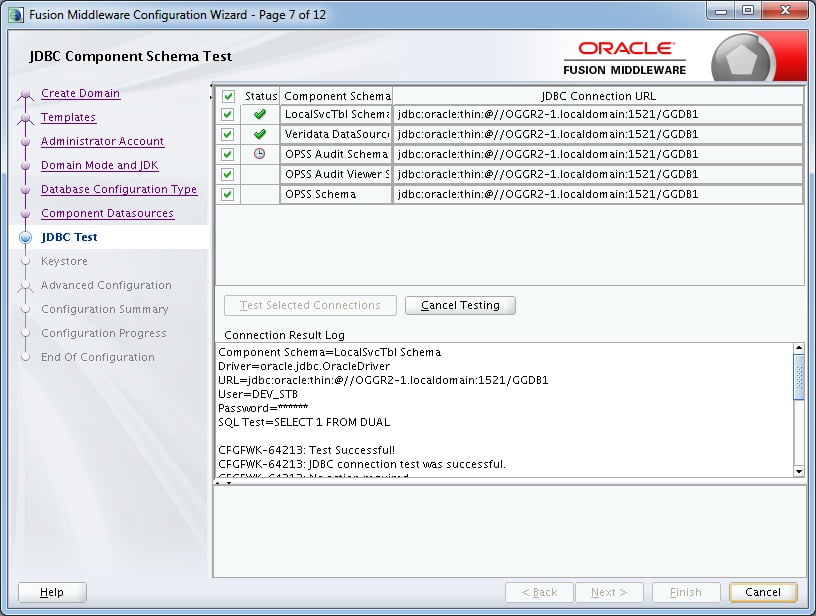Open the Administrator Account step
The height and width of the screenshot is (616, 816).
click(103, 141)
